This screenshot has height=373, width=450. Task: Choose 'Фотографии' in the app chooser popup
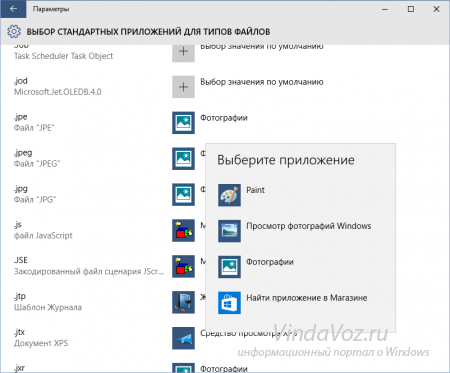(270, 262)
